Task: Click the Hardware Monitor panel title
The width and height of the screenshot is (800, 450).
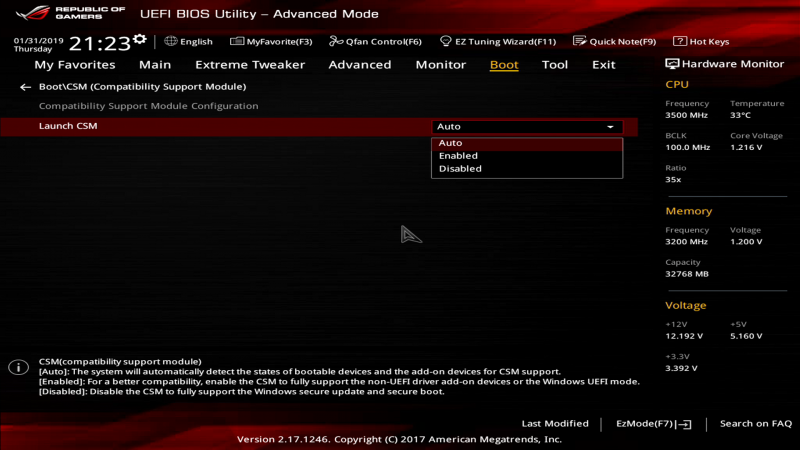Action: pyautogui.click(x=733, y=64)
